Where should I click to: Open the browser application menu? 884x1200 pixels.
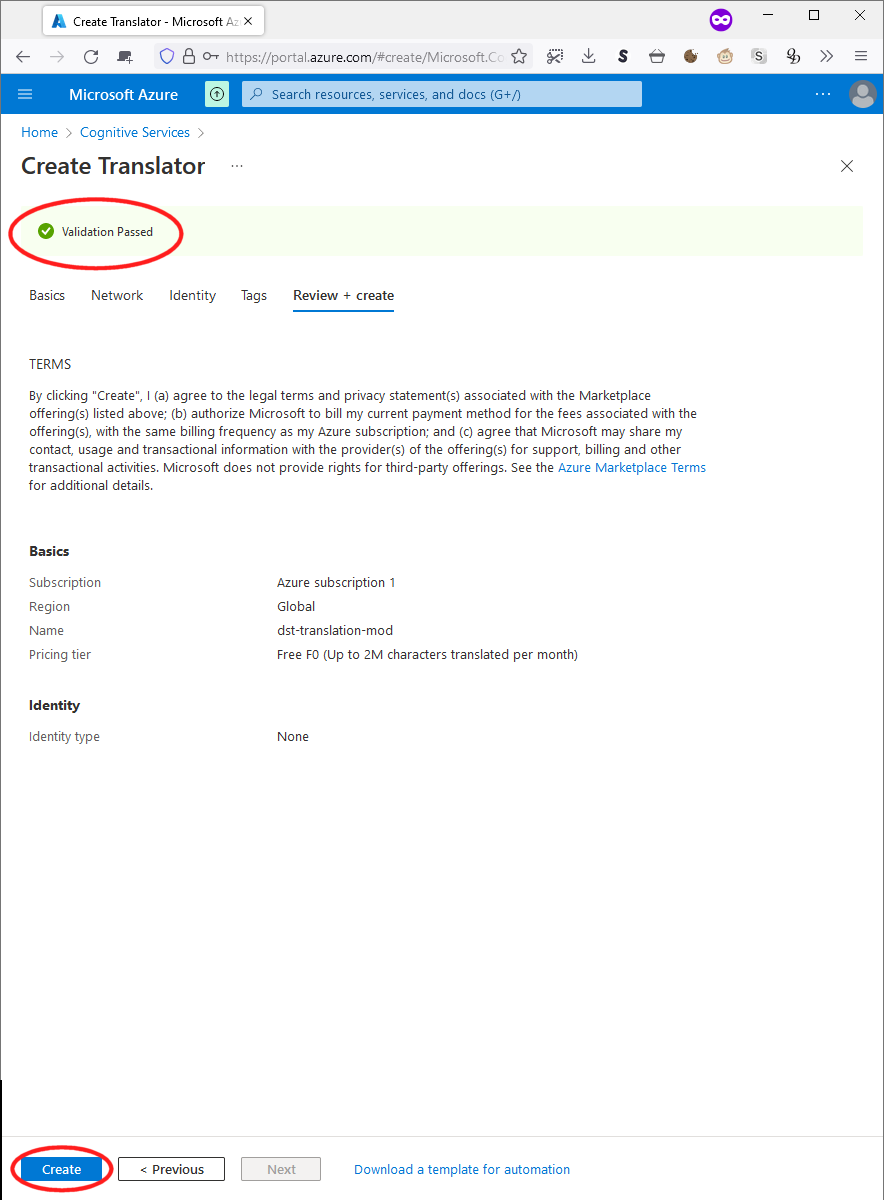point(860,57)
